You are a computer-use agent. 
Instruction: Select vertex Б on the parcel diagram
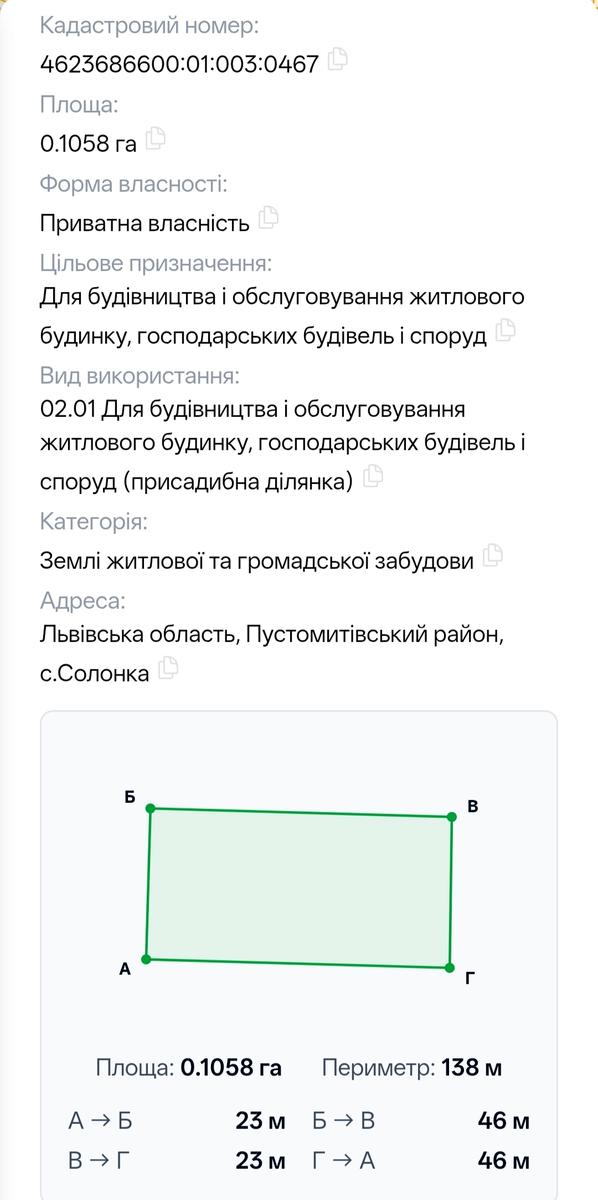coord(150,808)
